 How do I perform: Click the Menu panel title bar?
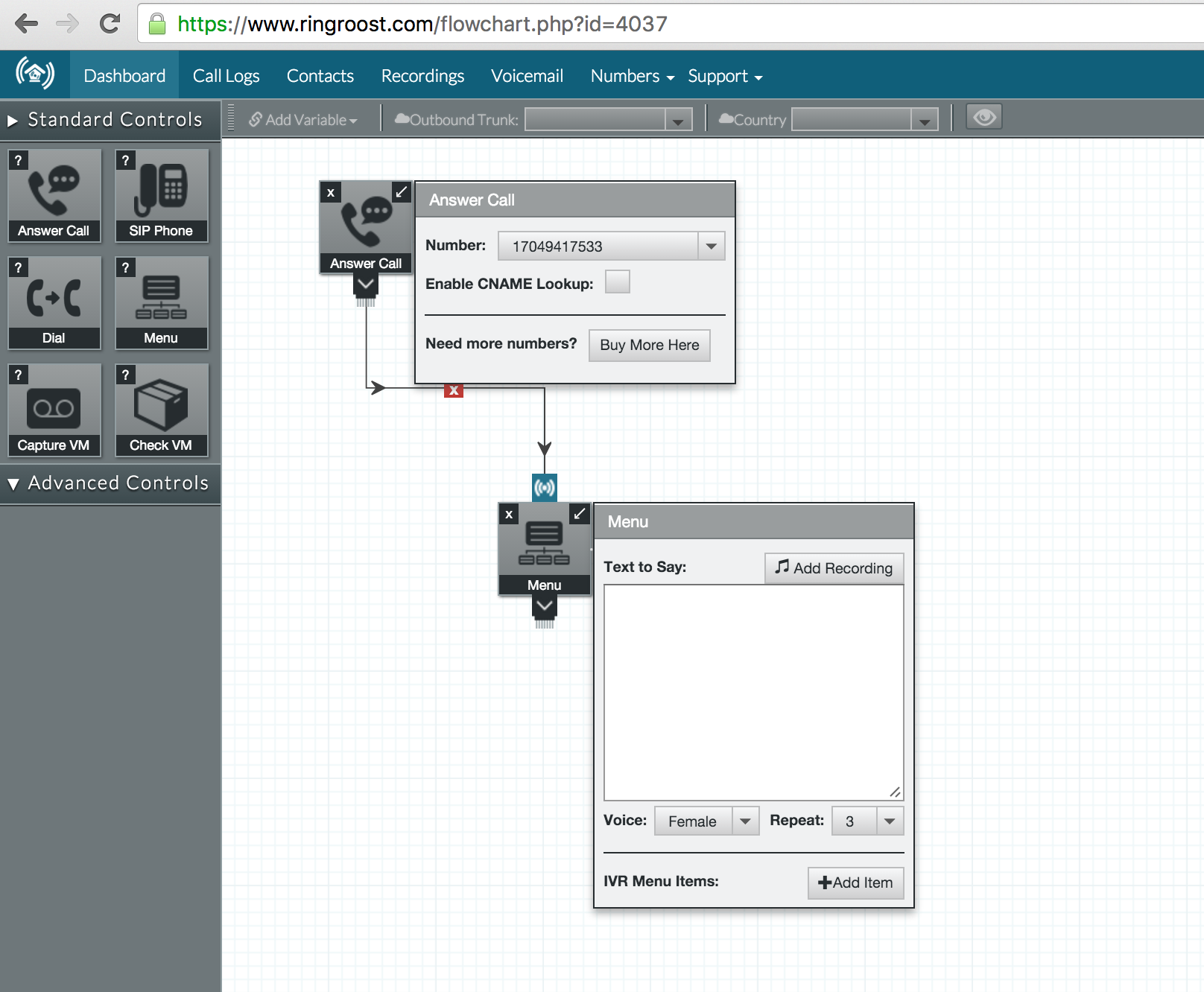pos(754,521)
